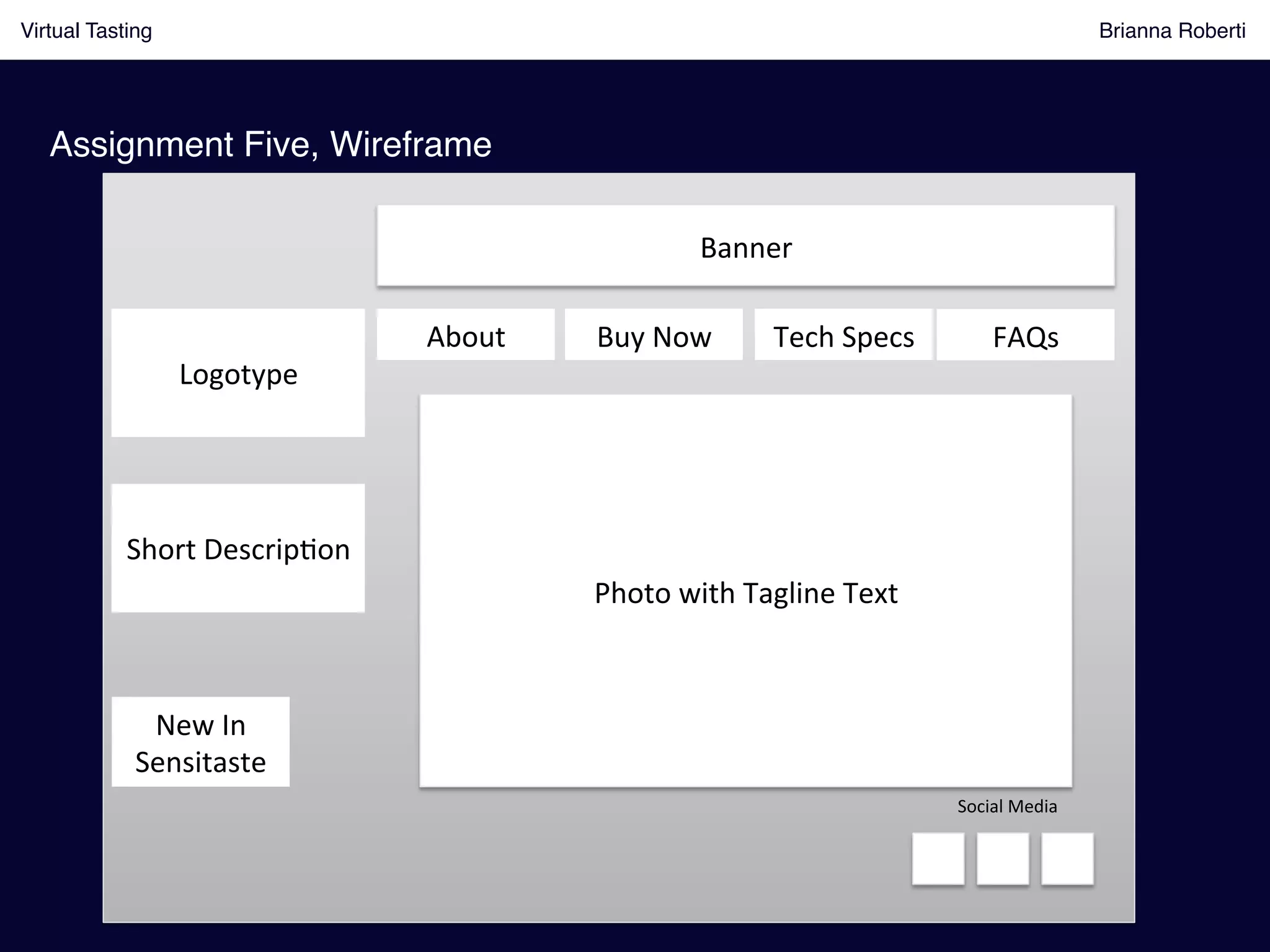Viewport: 1270px width, 952px height.
Task: Open the About navigation tab
Action: pos(466,335)
